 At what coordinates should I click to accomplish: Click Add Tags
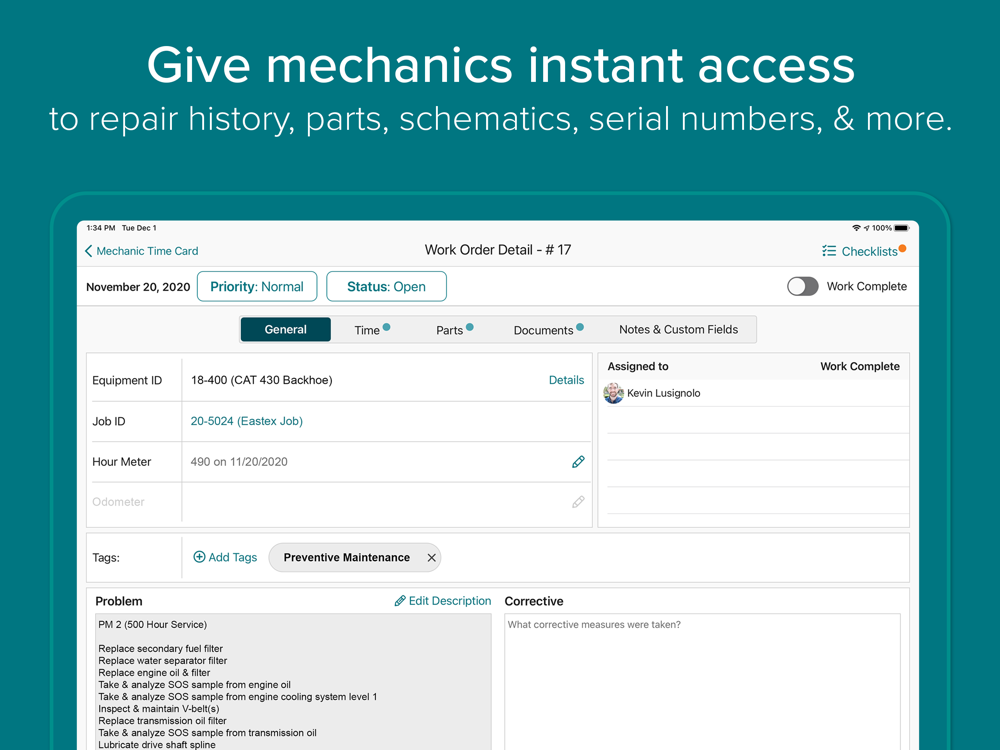pyautogui.click(x=225, y=557)
